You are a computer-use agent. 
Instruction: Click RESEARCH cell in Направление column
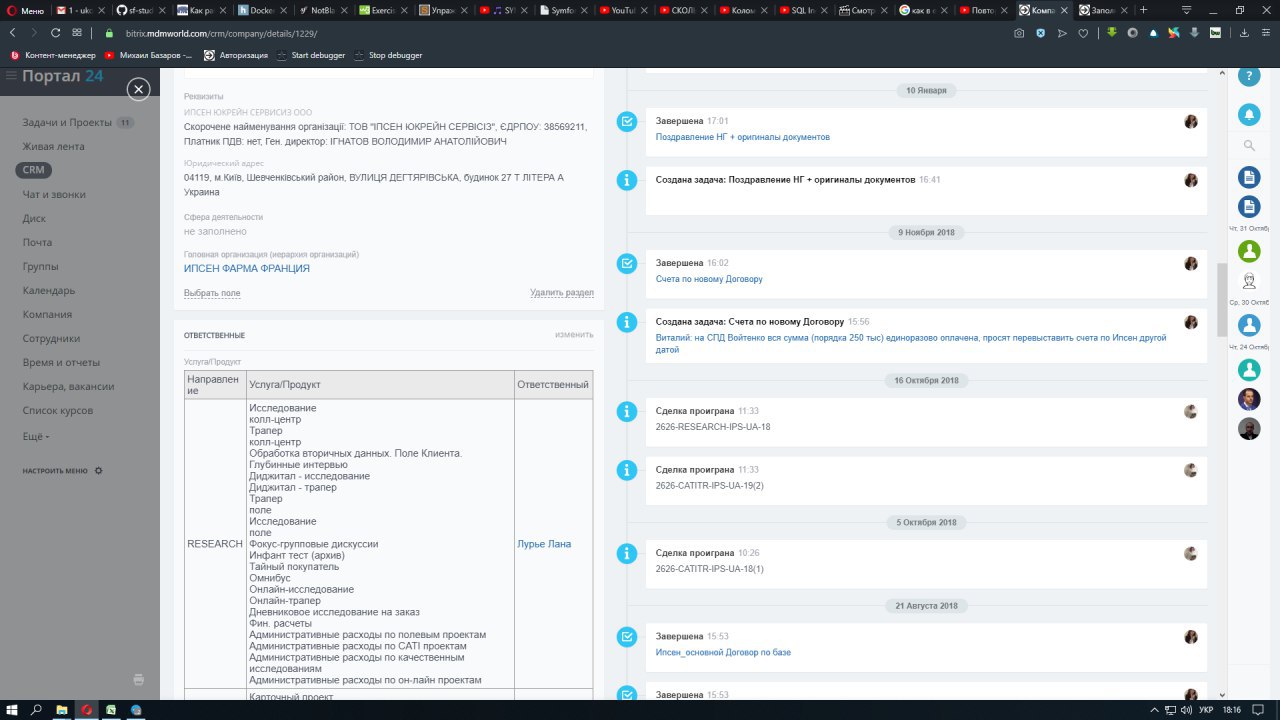[x=215, y=544]
